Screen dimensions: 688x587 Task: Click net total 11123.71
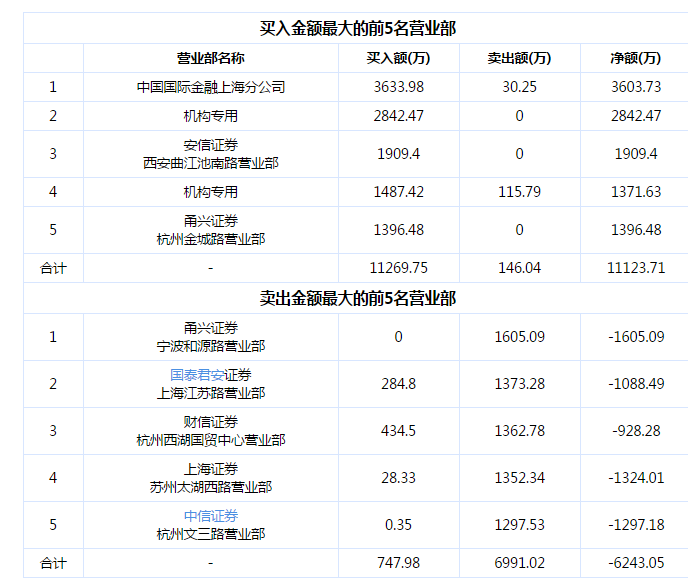636,268
